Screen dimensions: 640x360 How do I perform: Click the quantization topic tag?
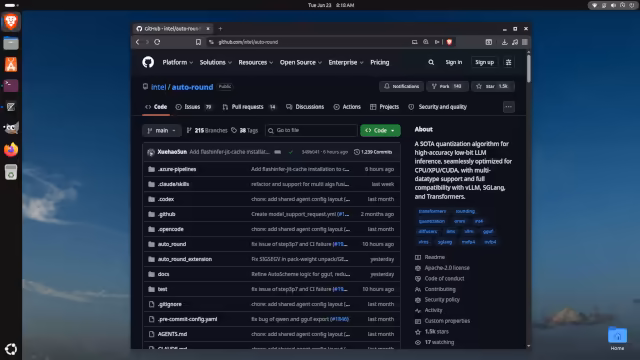431,221
